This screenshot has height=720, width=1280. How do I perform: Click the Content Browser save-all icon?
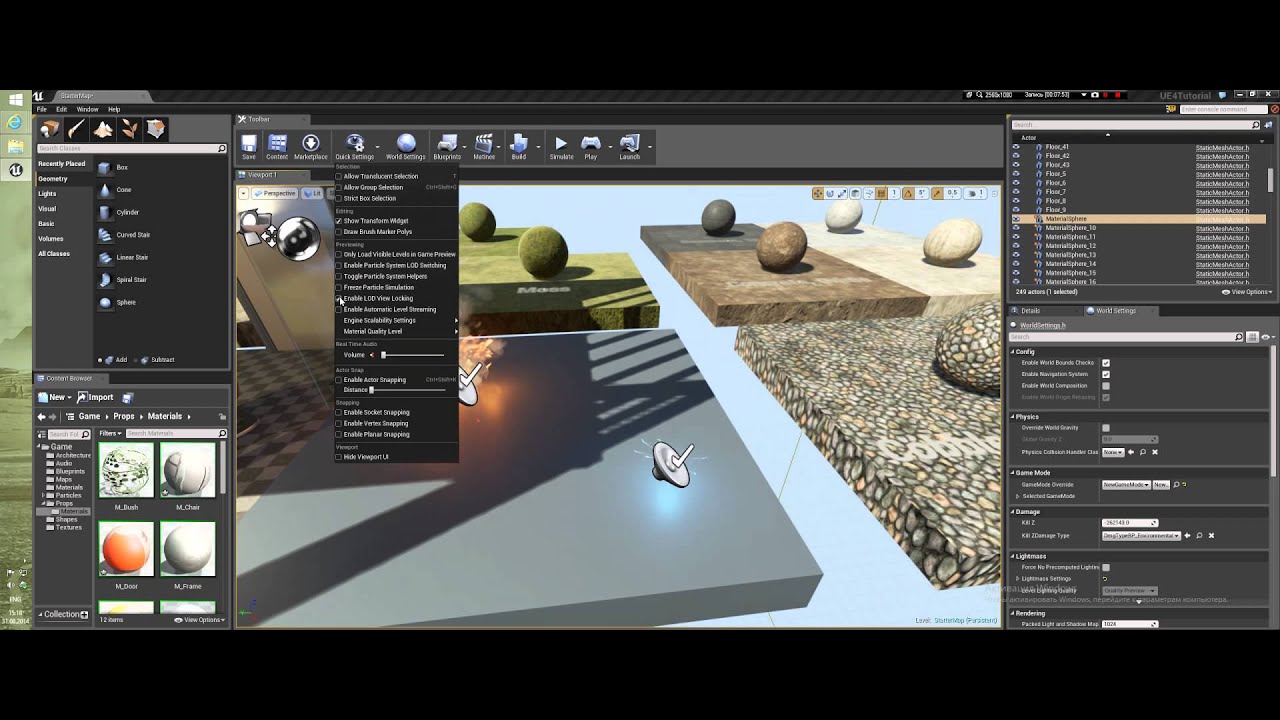pyautogui.click(x=127, y=398)
